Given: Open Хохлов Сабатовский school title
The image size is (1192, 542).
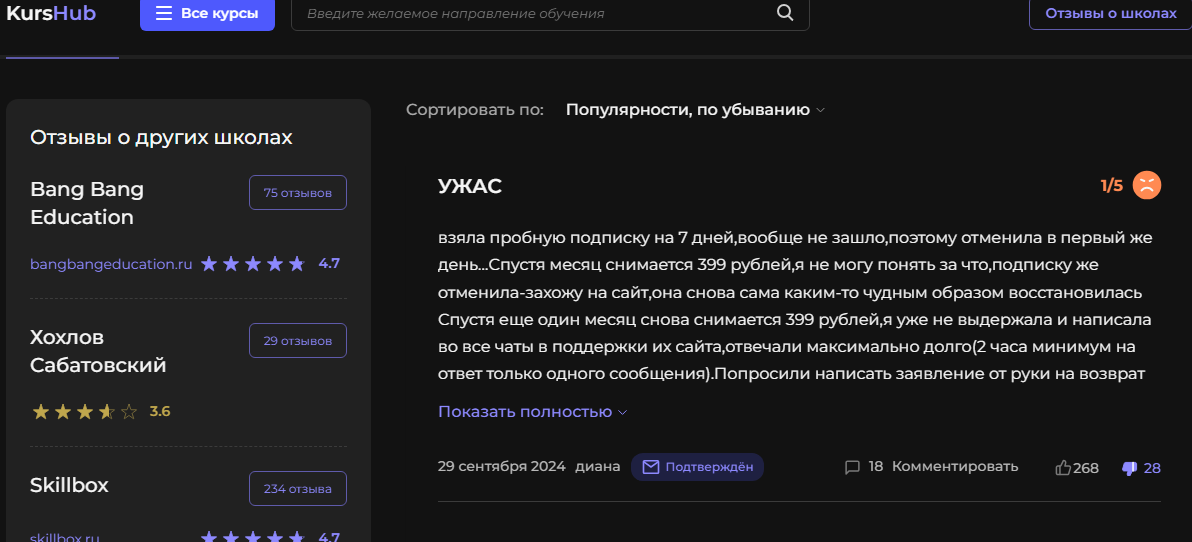Looking at the screenshot, I should tap(98, 351).
